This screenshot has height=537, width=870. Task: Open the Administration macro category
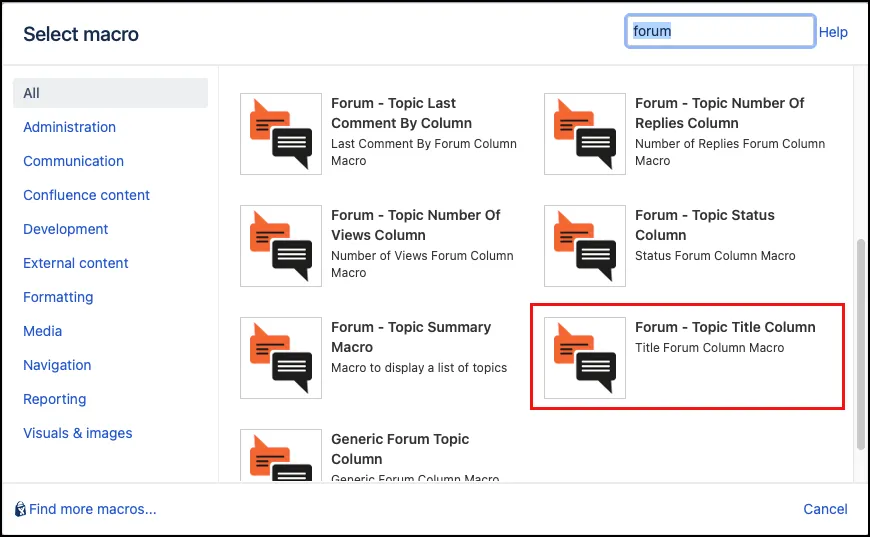tap(69, 127)
